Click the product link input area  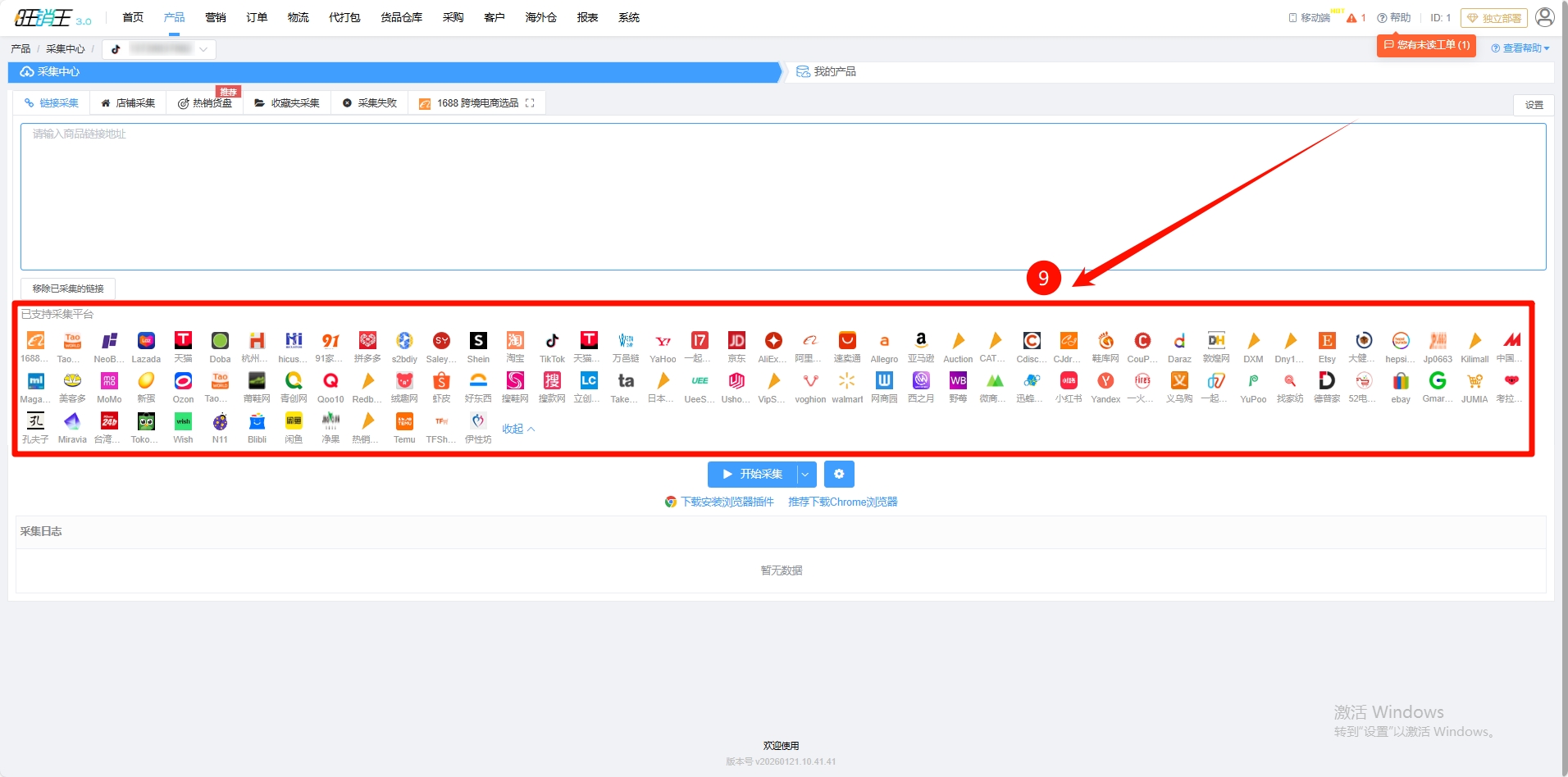782,197
